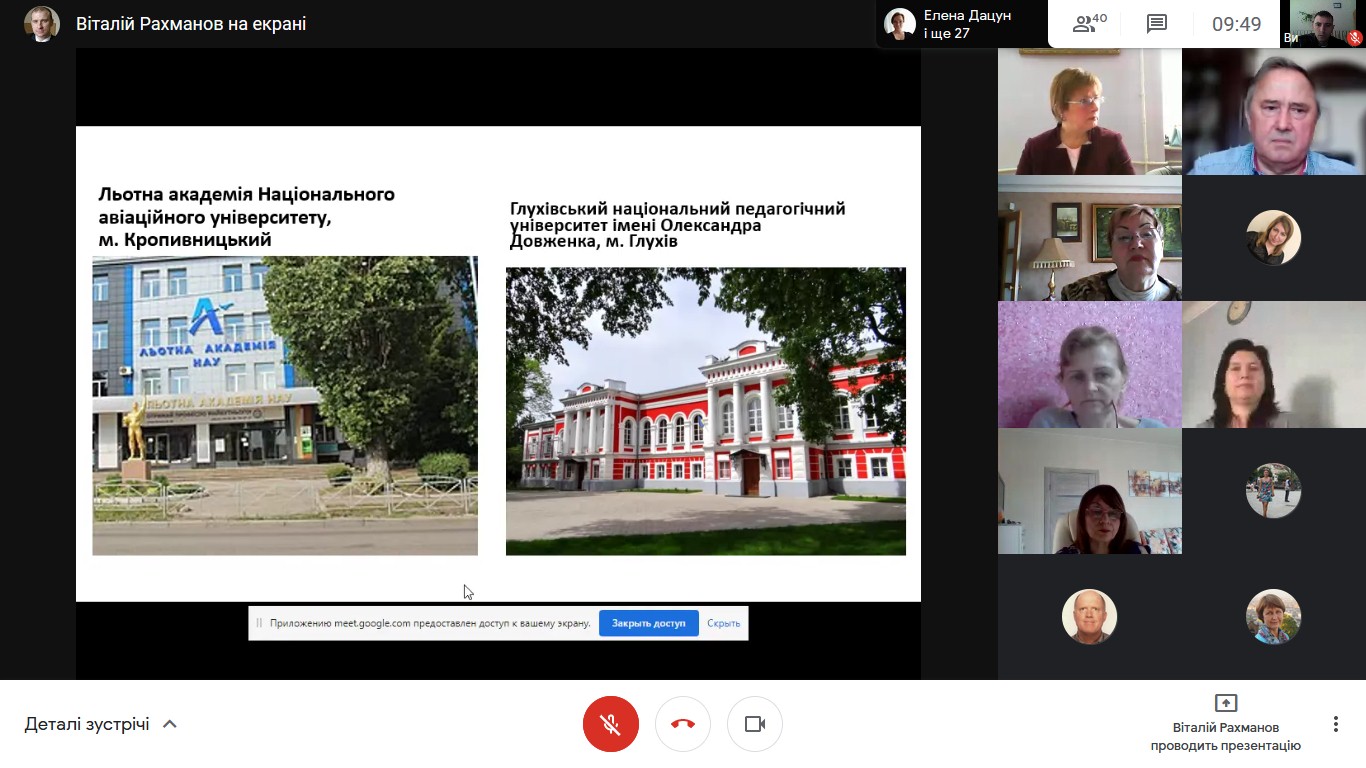1366x768 pixels.
Task: Select video tile of man in blue shirt
Action: pos(1273,112)
